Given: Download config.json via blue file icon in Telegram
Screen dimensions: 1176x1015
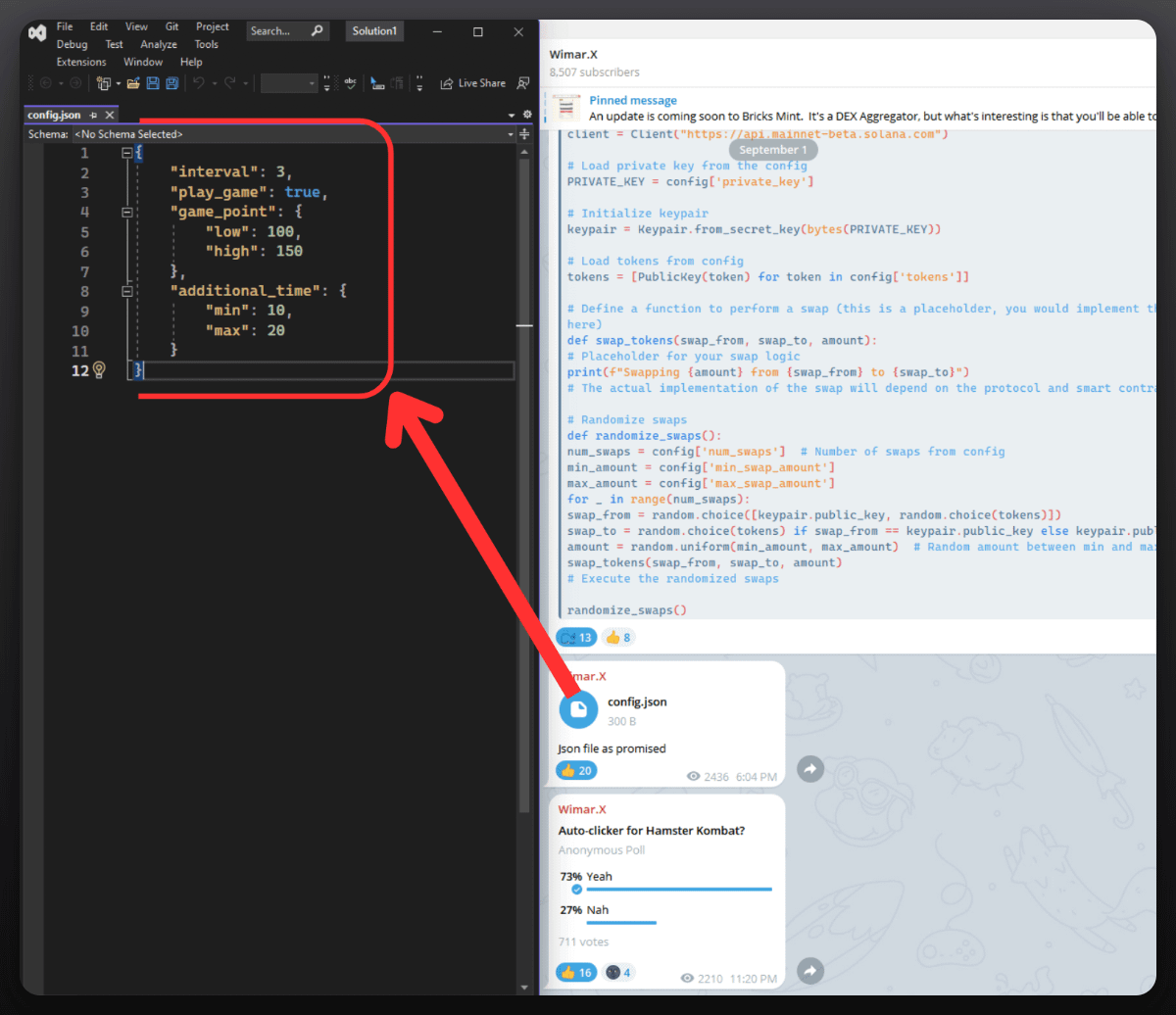Looking at the screenshot, I should [578, 708].
